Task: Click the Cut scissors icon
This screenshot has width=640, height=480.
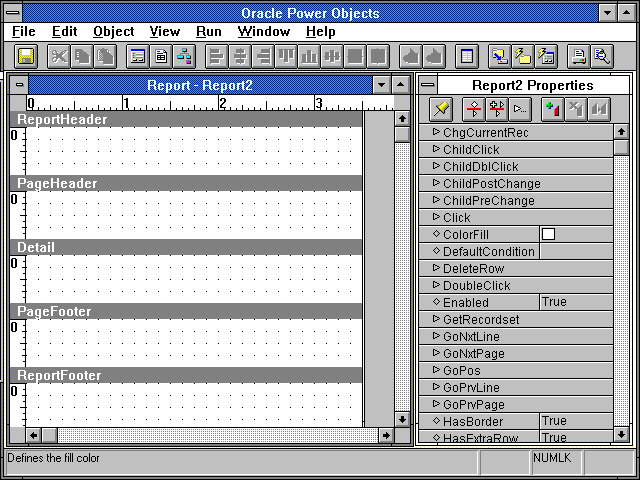Action: click(x=60, y=56)
